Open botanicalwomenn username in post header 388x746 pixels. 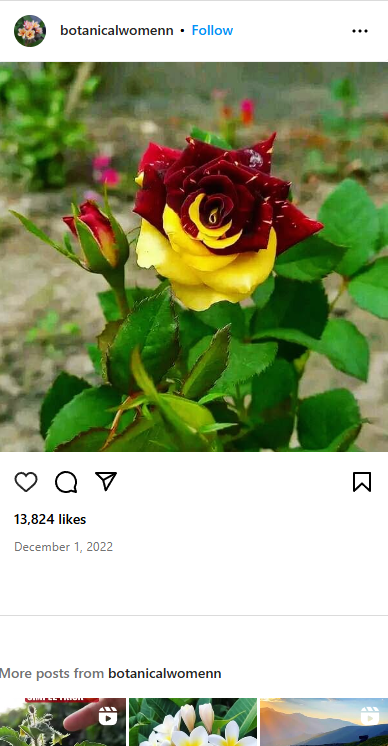click(116, 30)
